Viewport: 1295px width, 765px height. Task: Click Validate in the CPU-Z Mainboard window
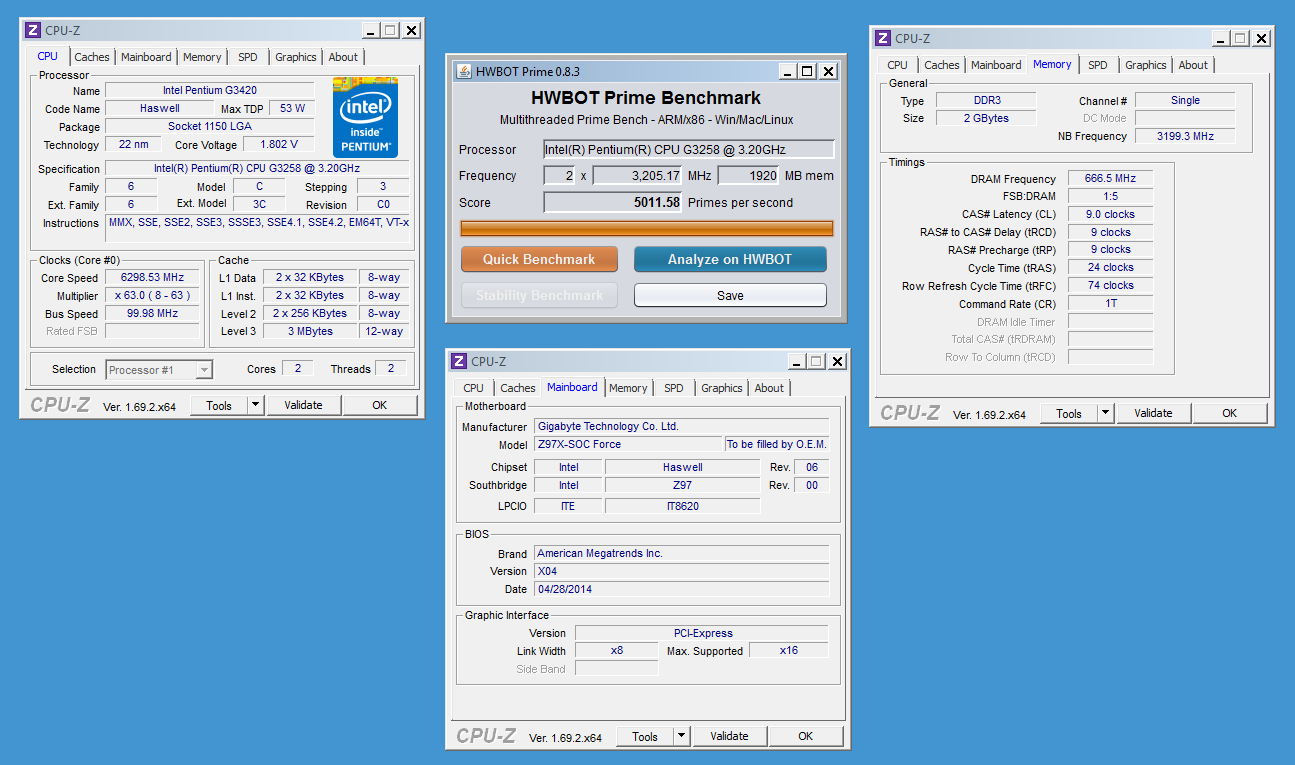(x=729, y=736)
